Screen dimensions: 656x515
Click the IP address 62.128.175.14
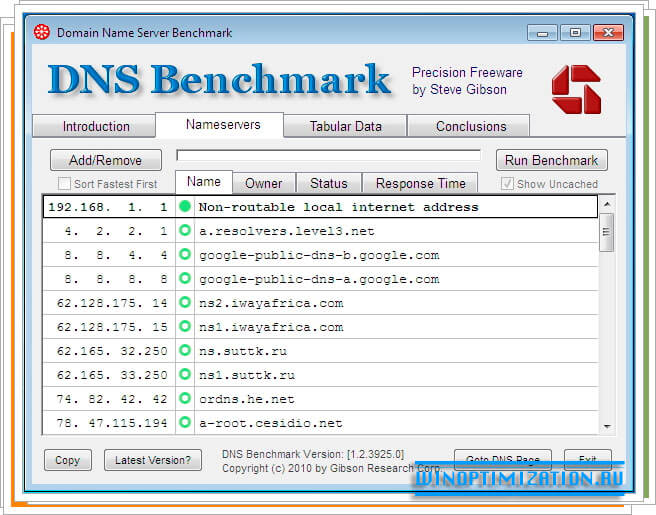pyautogui.click(x=112, y=302)
